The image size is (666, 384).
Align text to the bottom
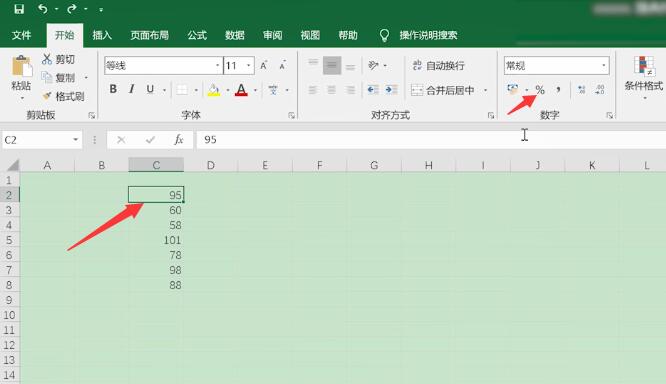pos(350,67)
